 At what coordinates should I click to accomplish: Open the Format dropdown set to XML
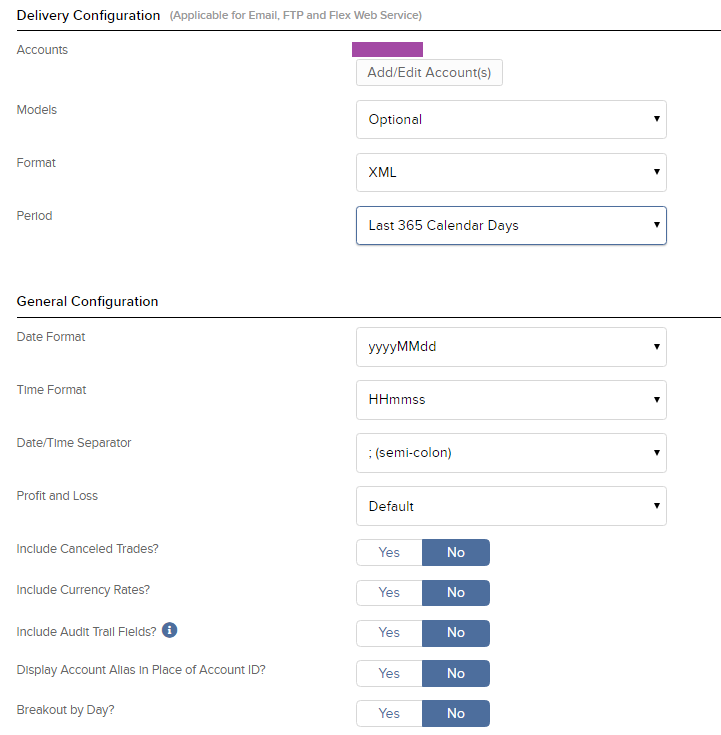pyautogui.click(x=511, y=172)
